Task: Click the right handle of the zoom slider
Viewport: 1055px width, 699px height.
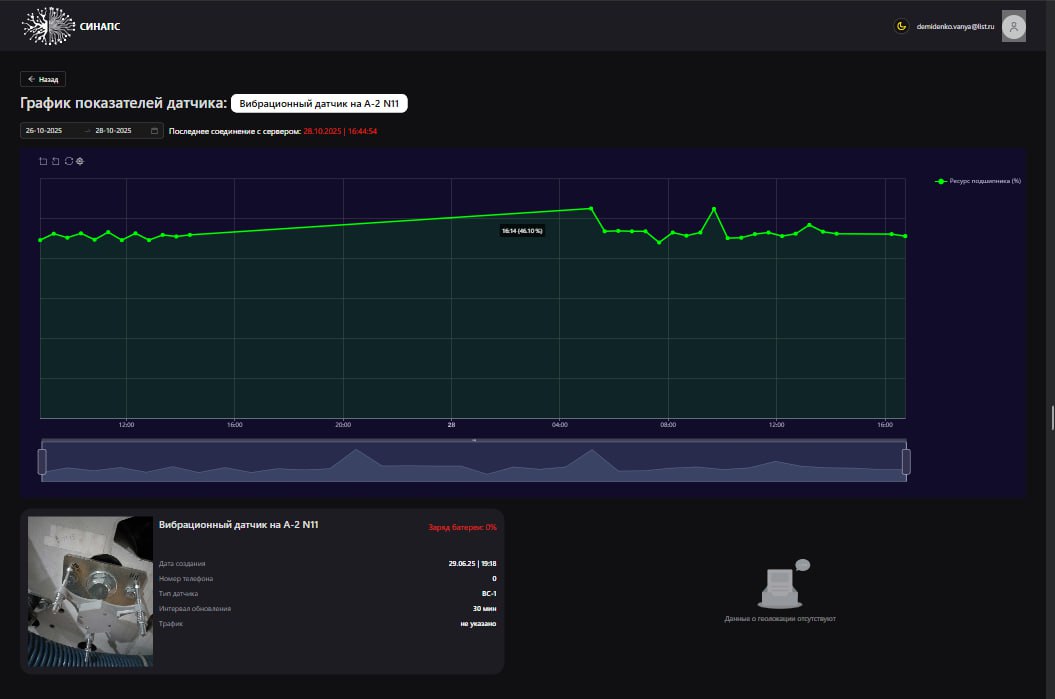Action: pos(906,462)
